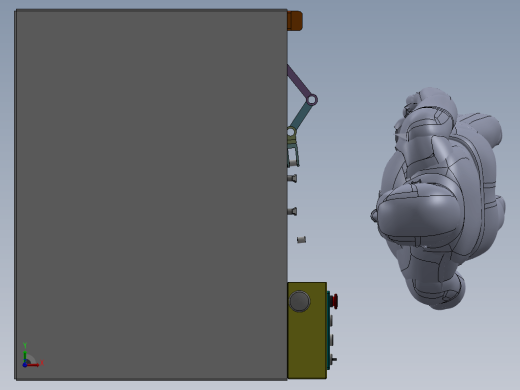Select the yellow control box

point(307,330)
